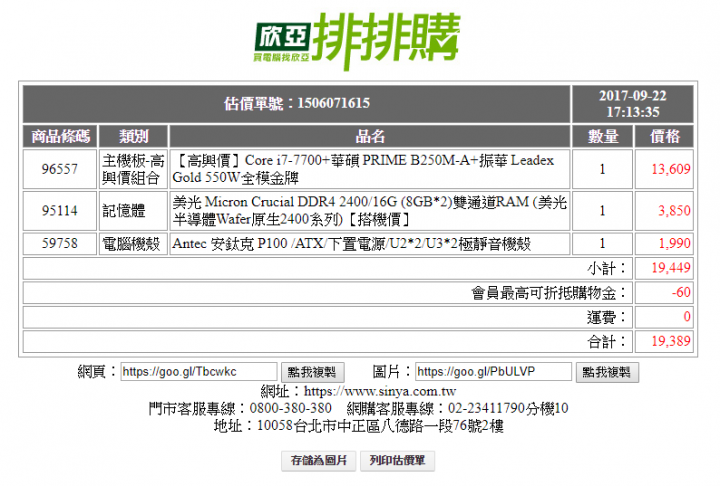The image size is (720, 486).
Task: Click the price 3,850
Action: (x=674, y=211)
